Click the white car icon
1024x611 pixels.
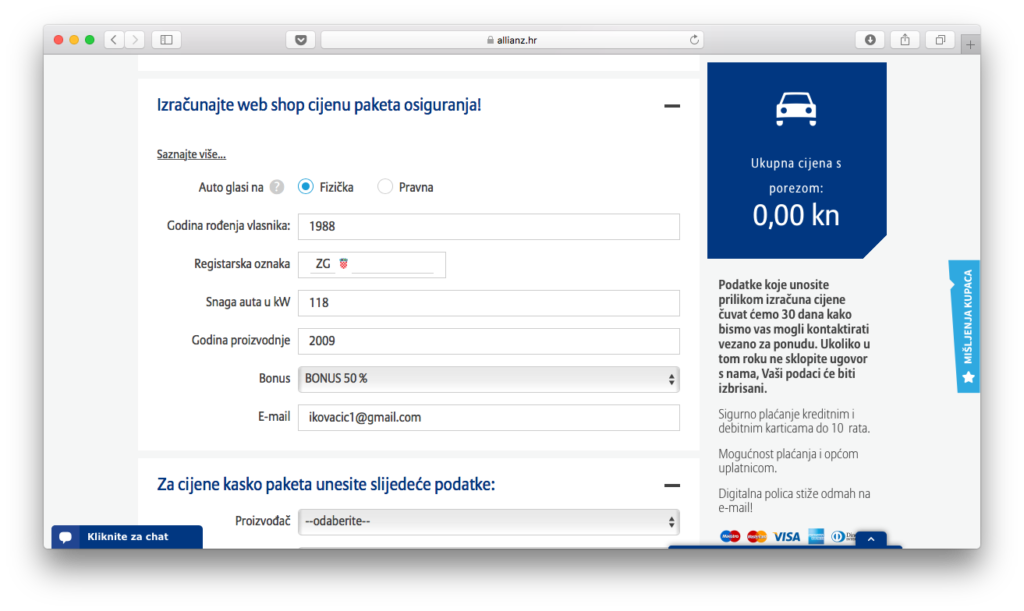(x=796, y=108)
